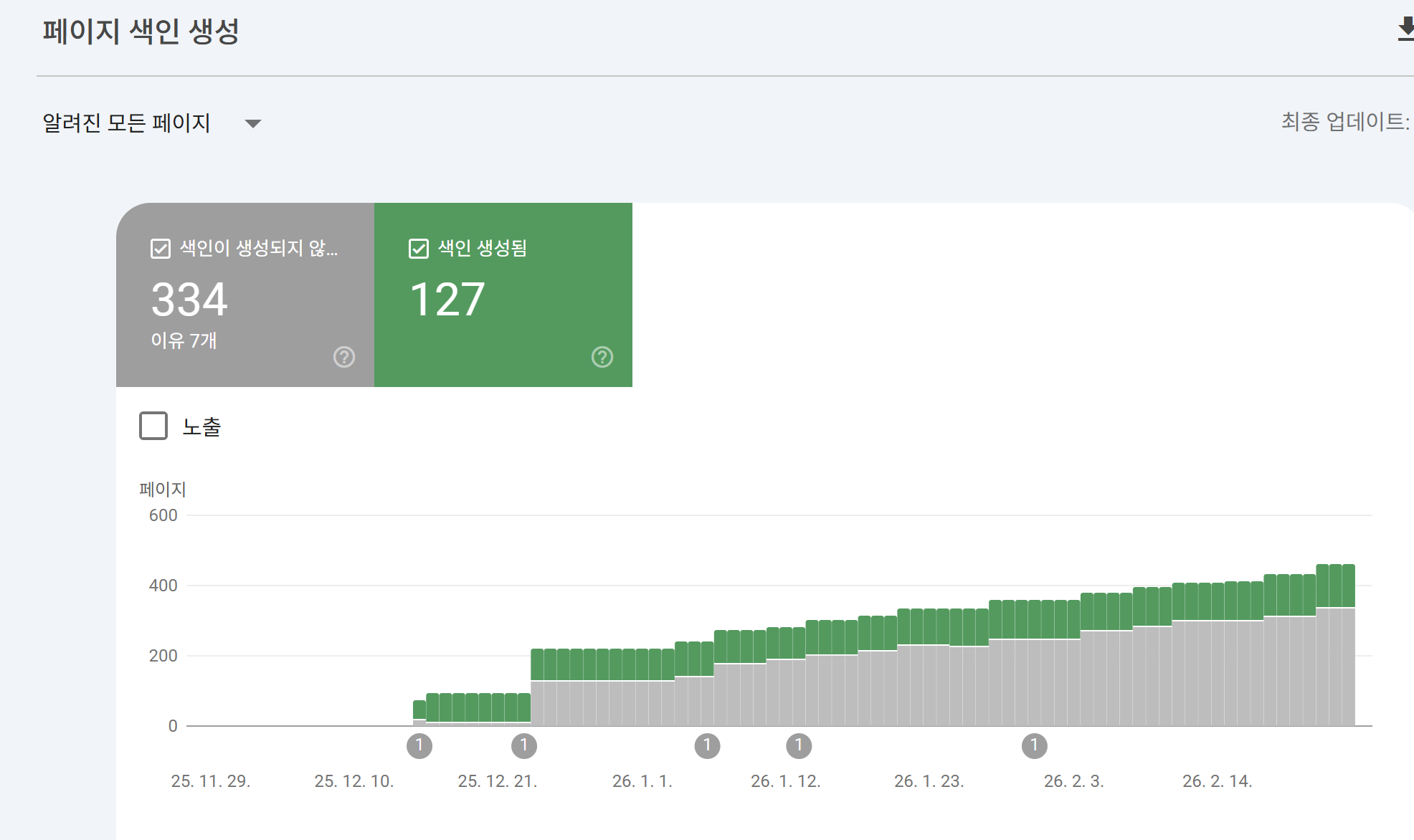The image size is (1414, 840).
Task: Click the 페이지 색인 생성 heading
Action: coord(141,32)
